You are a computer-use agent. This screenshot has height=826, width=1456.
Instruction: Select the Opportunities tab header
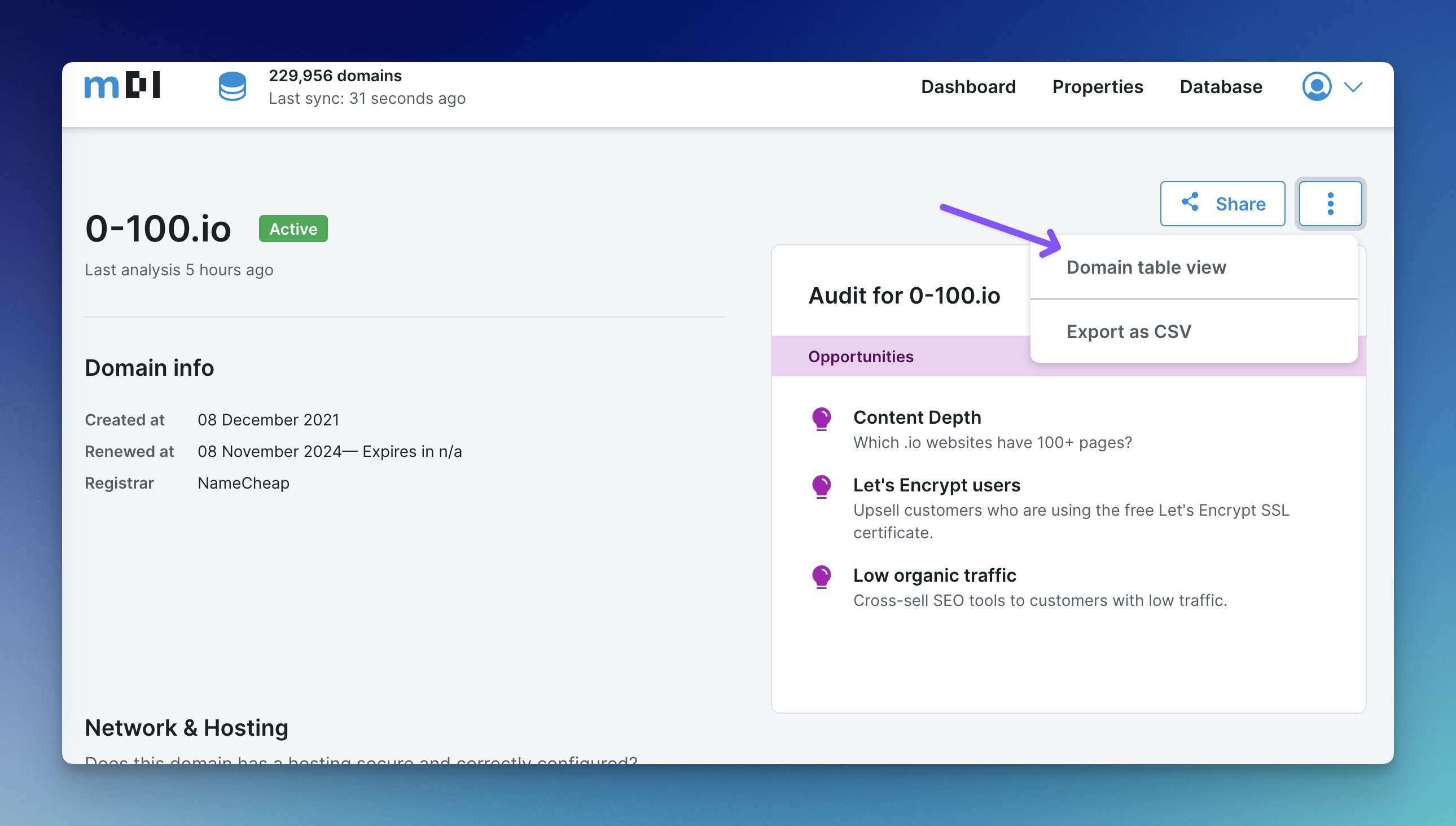tap(860, 356)
